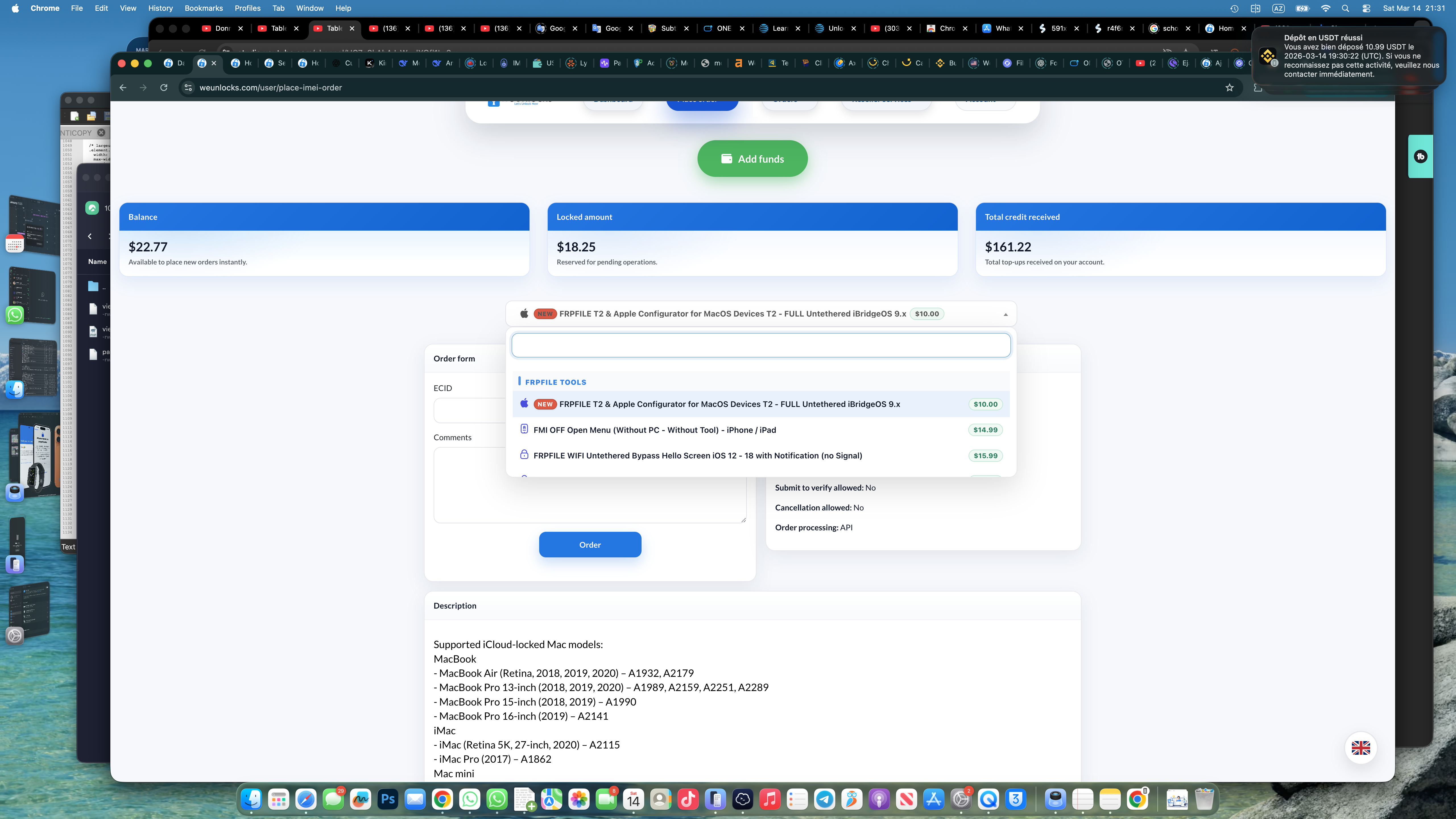
Task: Open the Chrome File menu
Action: (76, 8)
